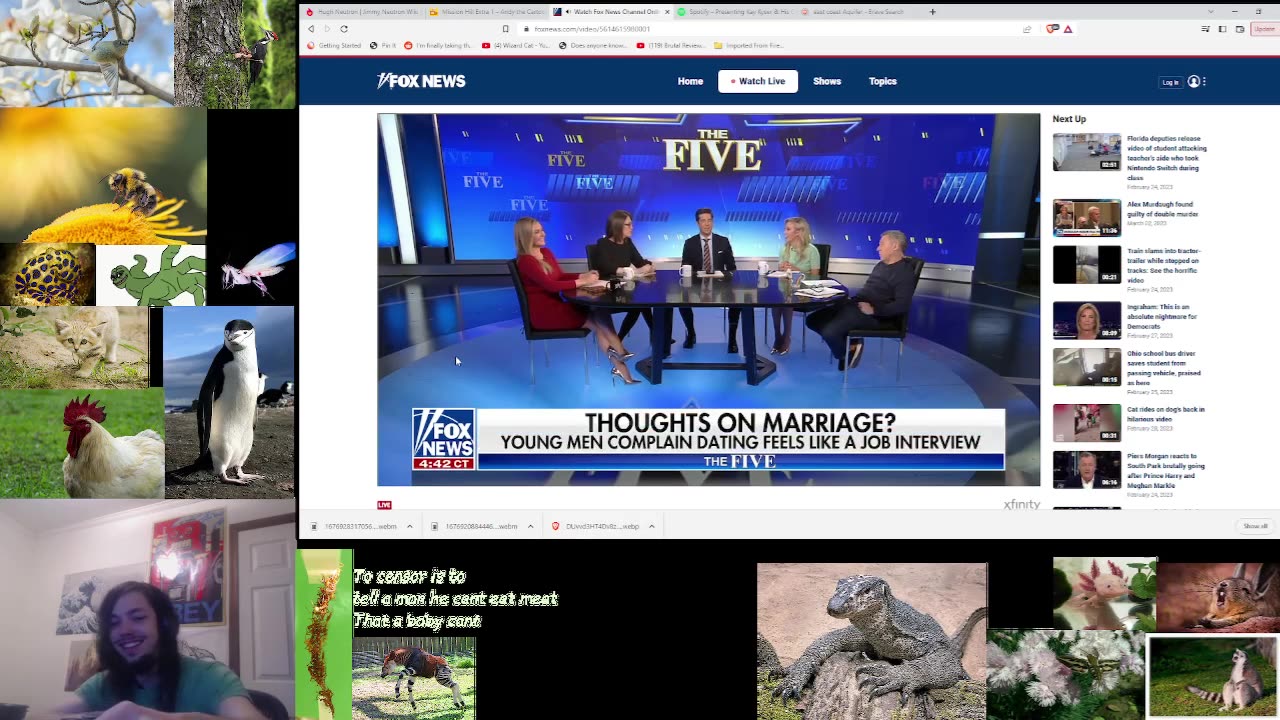Image resolution: width=1280 pixels, height=720 pixels.
Task: Focus the foxnews.com address bar
Action: click(x=770, y=29)
